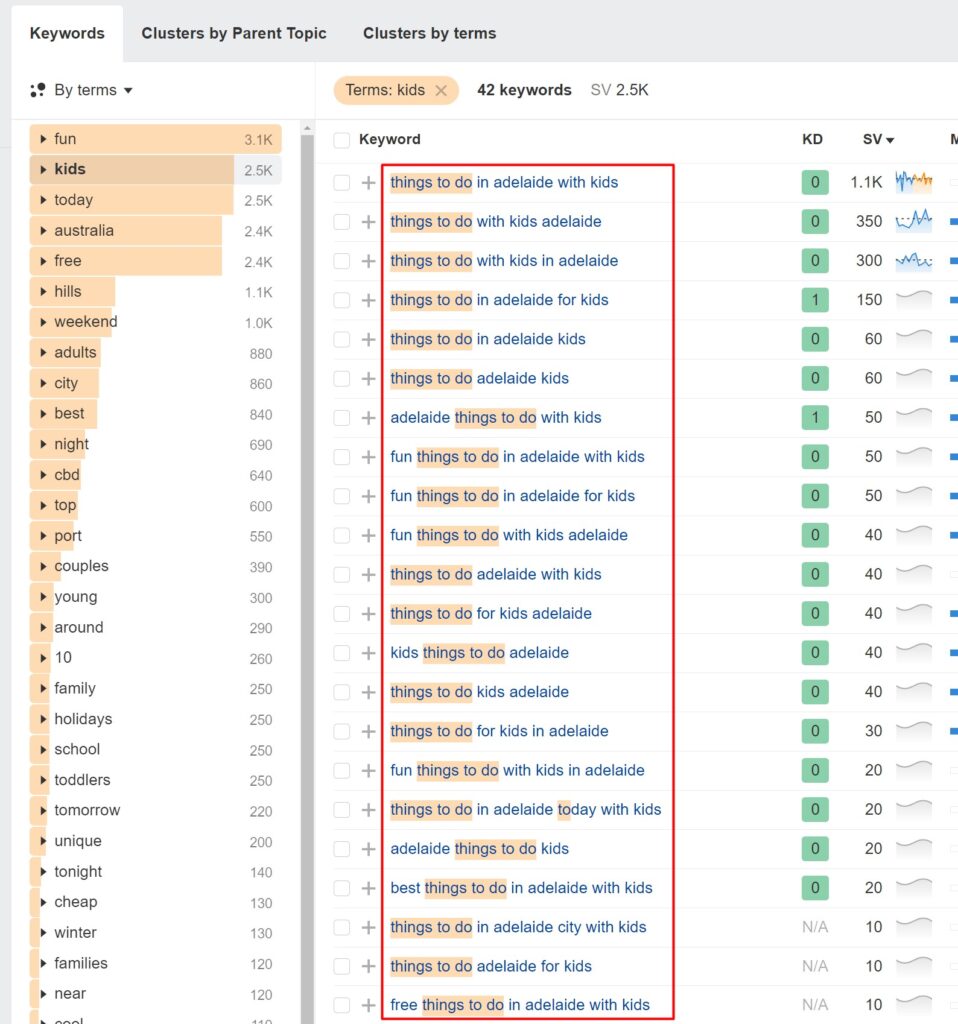Viewport: 958px width, 1024px height.
Task: Select the 'adults' term in sidebar
Action: tap(155, 353)
